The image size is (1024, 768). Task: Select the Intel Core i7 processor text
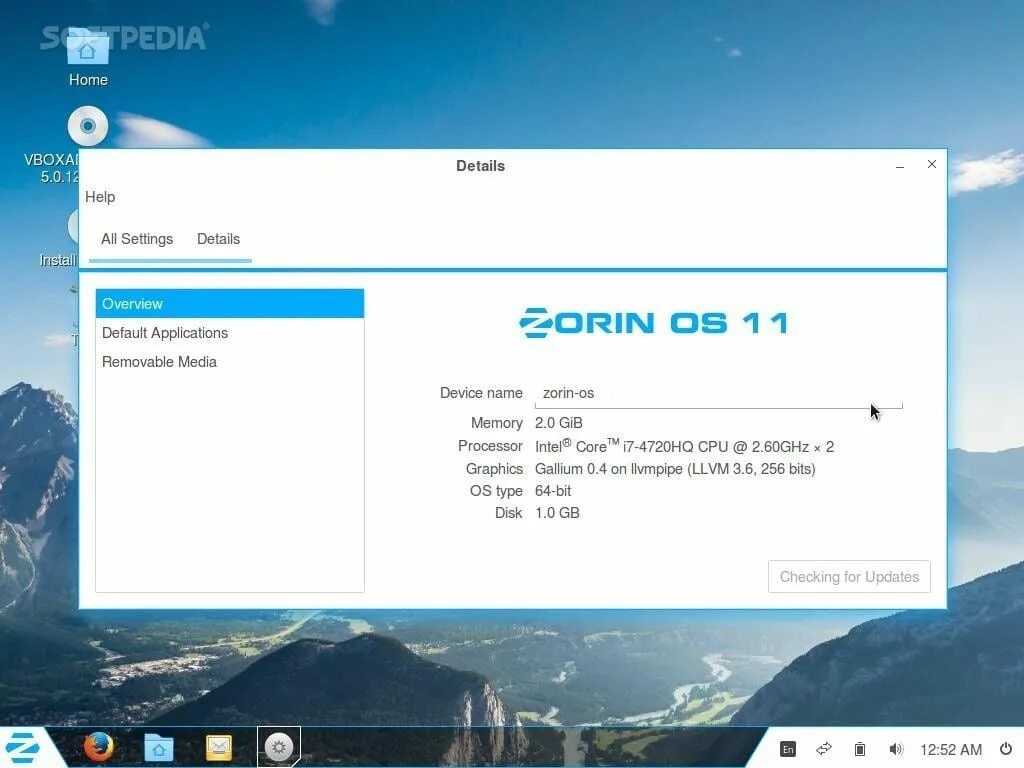(684, 446)
